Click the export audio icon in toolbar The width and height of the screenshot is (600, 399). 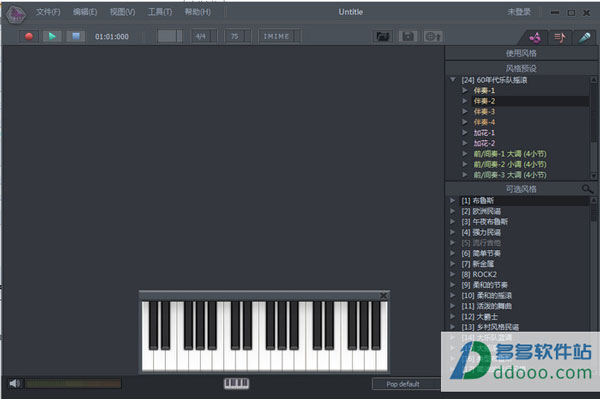[433, 36]
